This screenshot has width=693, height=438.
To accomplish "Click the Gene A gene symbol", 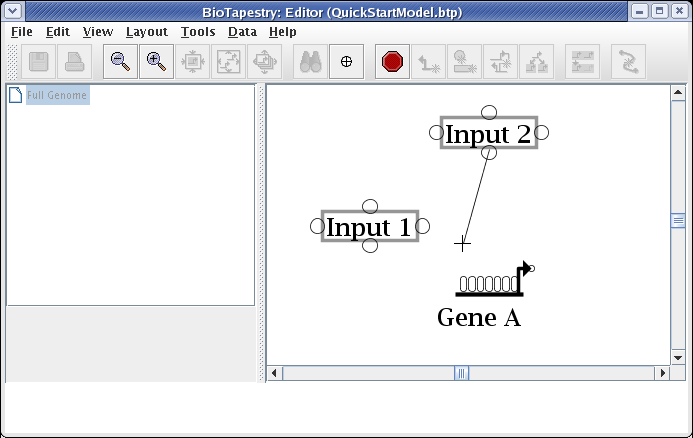I will [x=490, y=284].
